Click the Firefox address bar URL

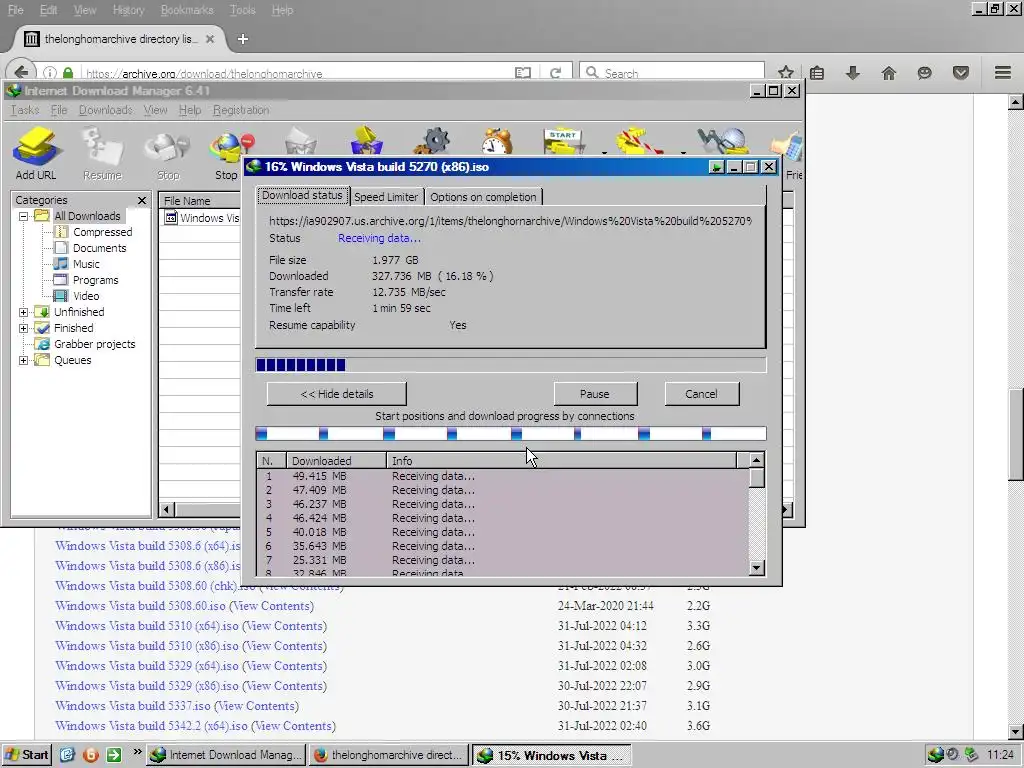tap(204, 74)
